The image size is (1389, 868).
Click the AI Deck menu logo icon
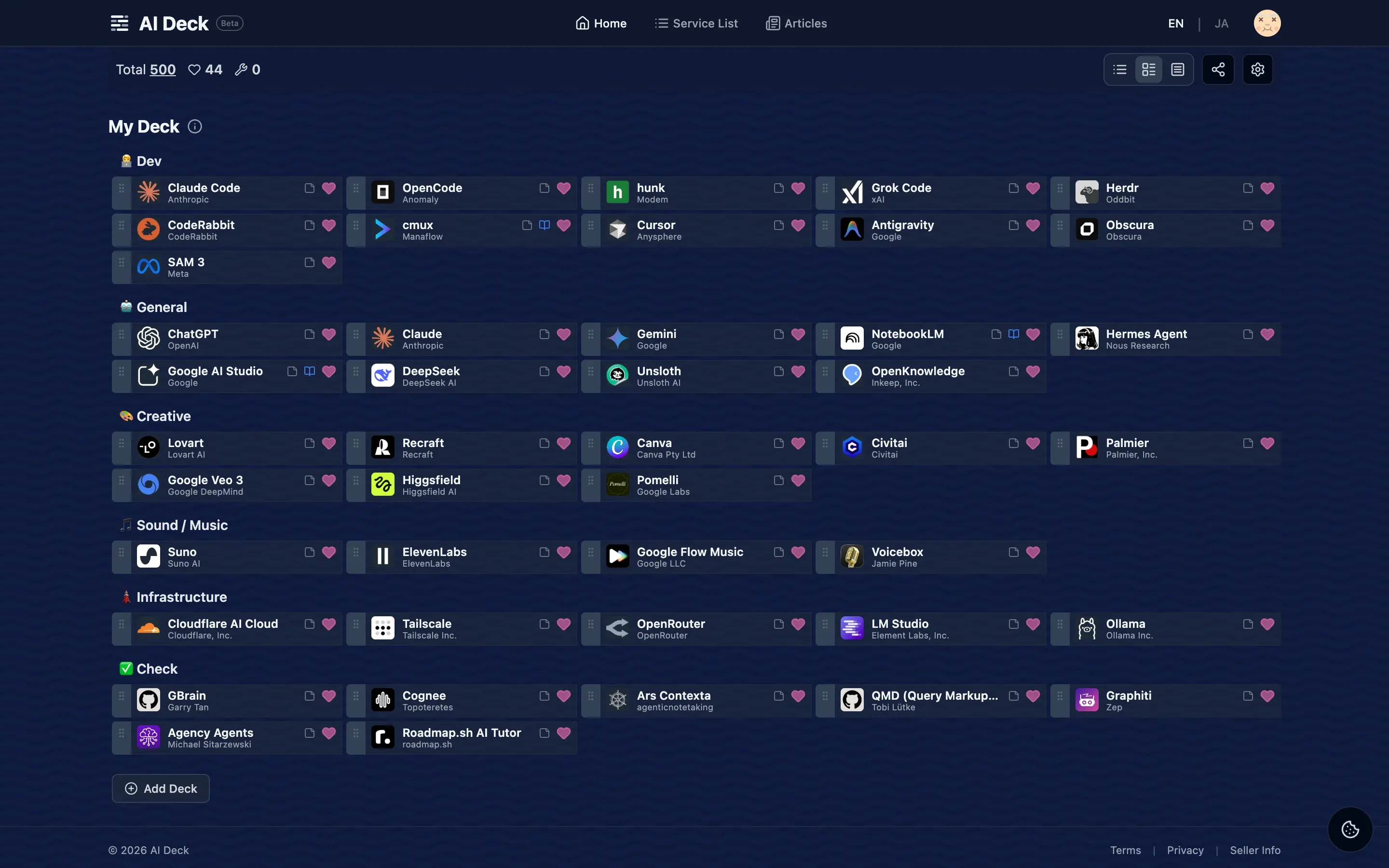(x=120, y=24)
